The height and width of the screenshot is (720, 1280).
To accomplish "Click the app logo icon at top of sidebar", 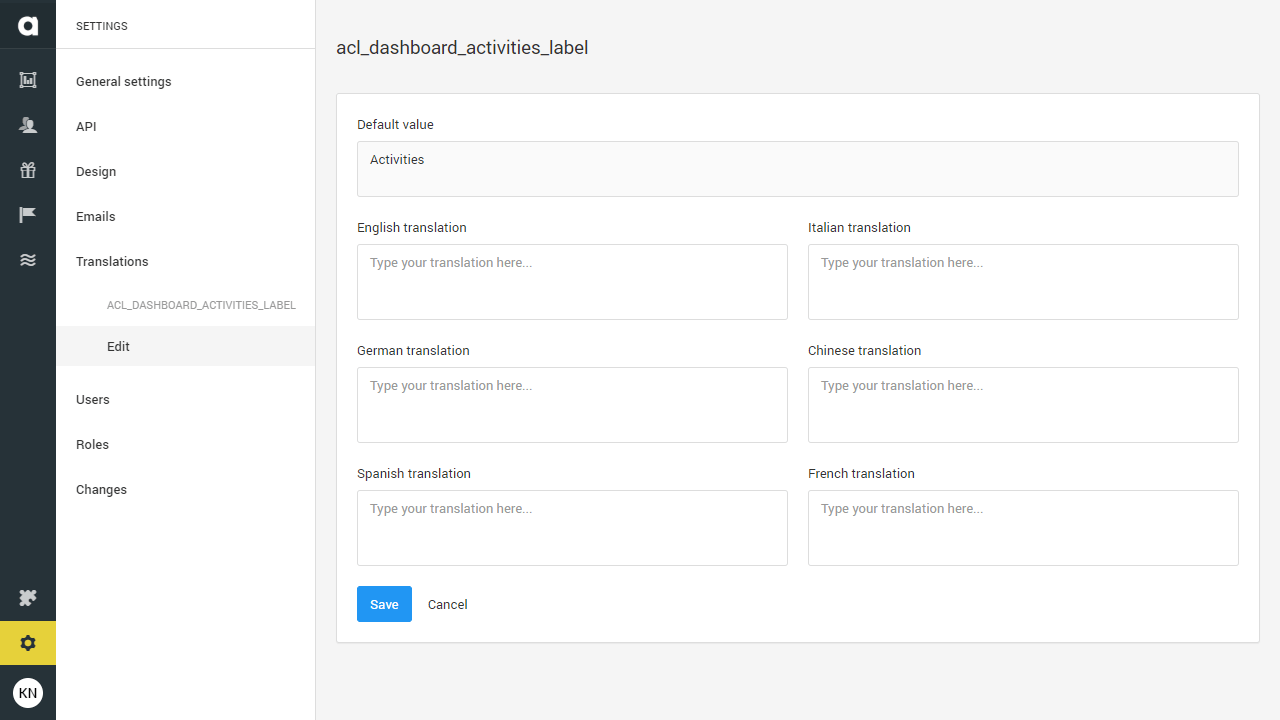I will (x=28, y=26).
